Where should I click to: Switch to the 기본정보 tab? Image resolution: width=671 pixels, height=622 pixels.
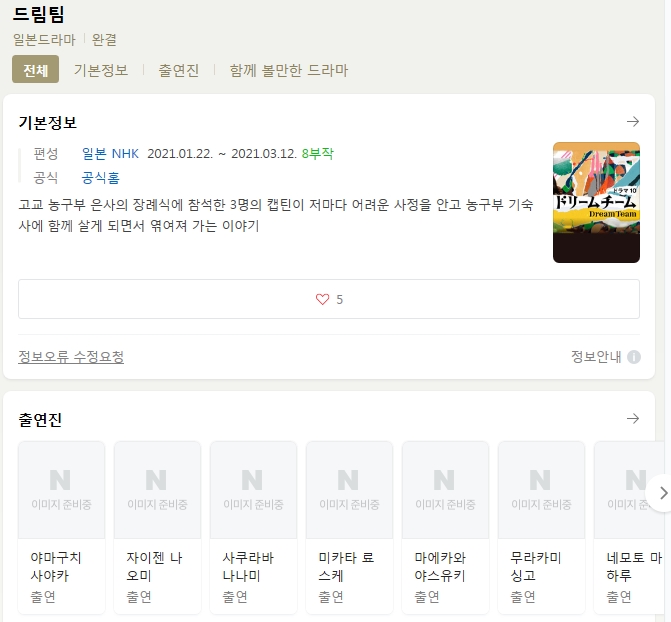[101, 70]
